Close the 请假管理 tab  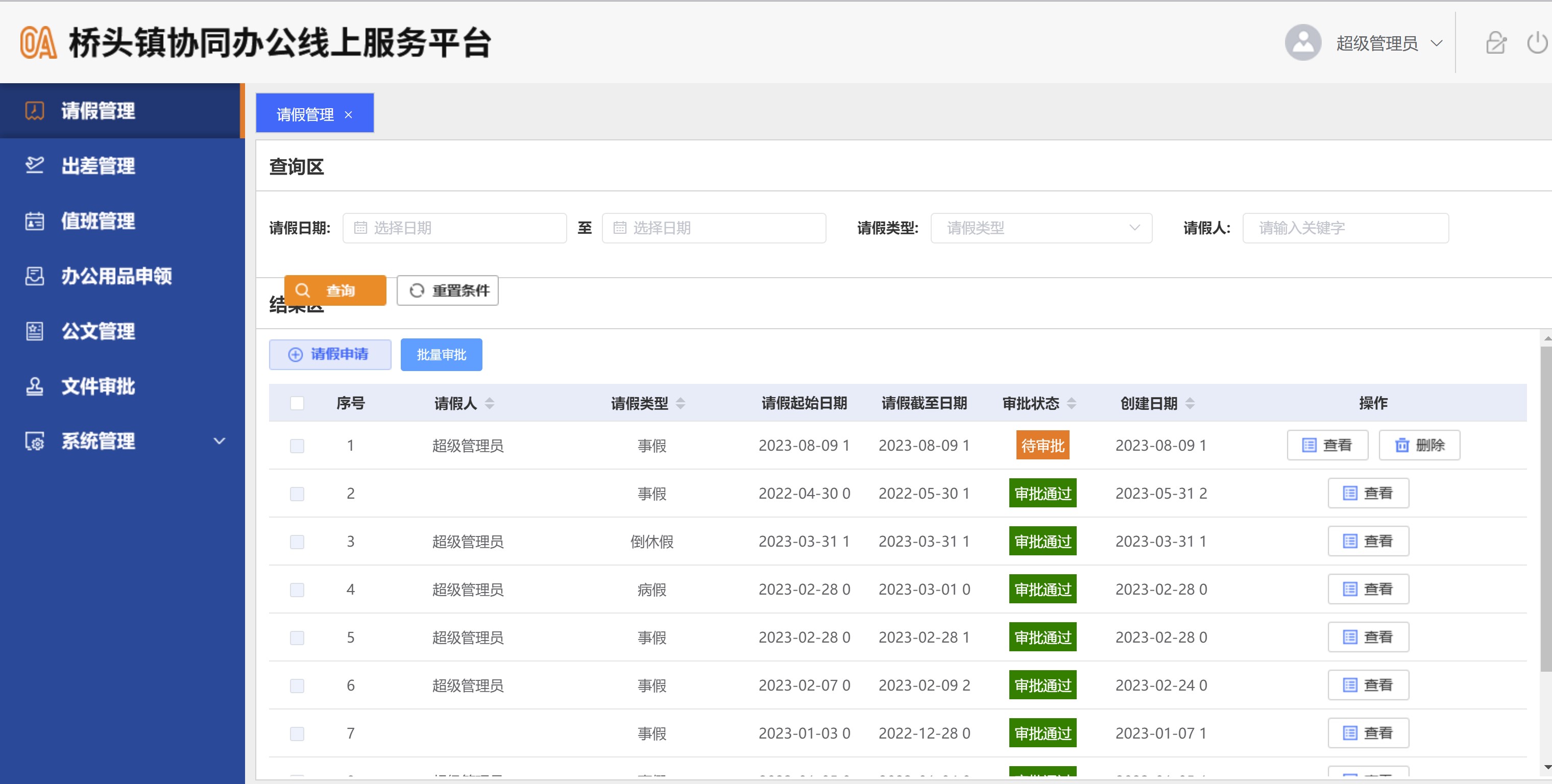click(348, 115)
